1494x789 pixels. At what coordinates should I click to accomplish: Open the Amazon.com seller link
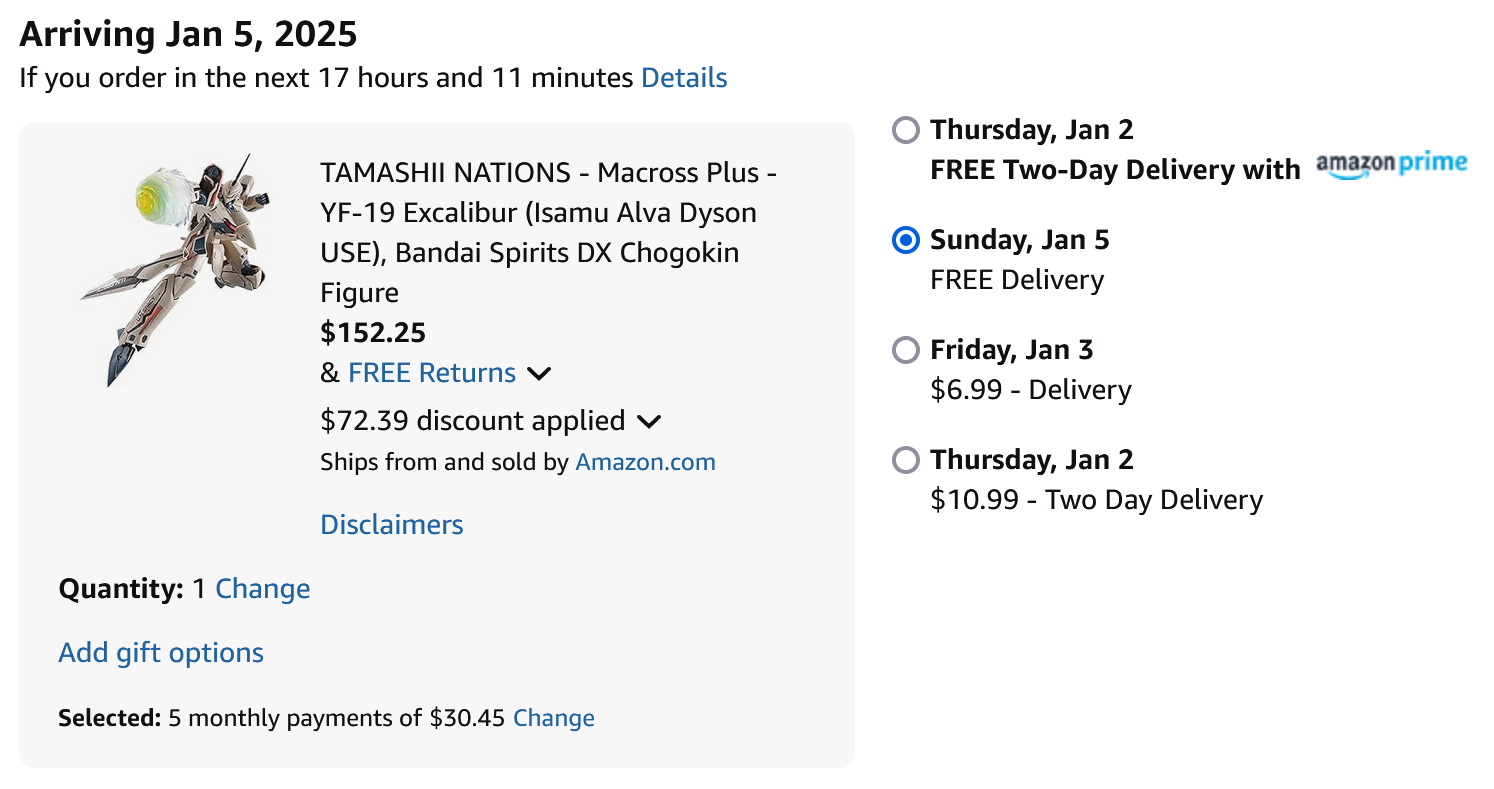(646, 462)
